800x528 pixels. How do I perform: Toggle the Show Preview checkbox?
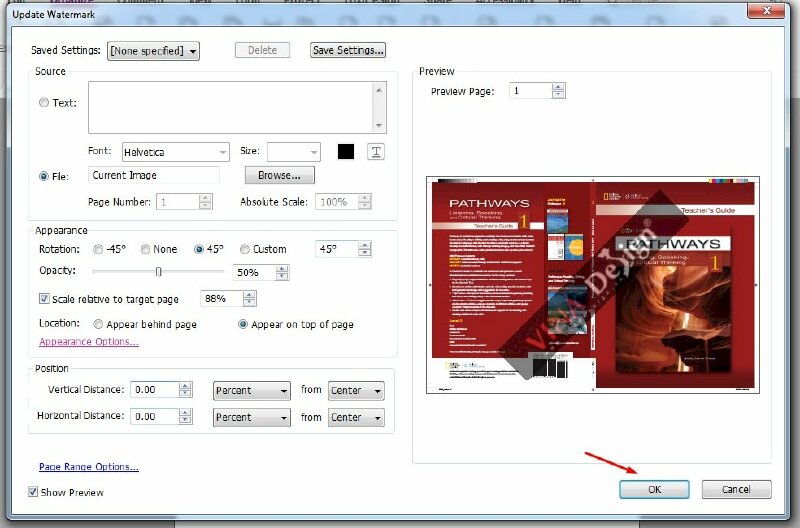[x=33, y=492]
